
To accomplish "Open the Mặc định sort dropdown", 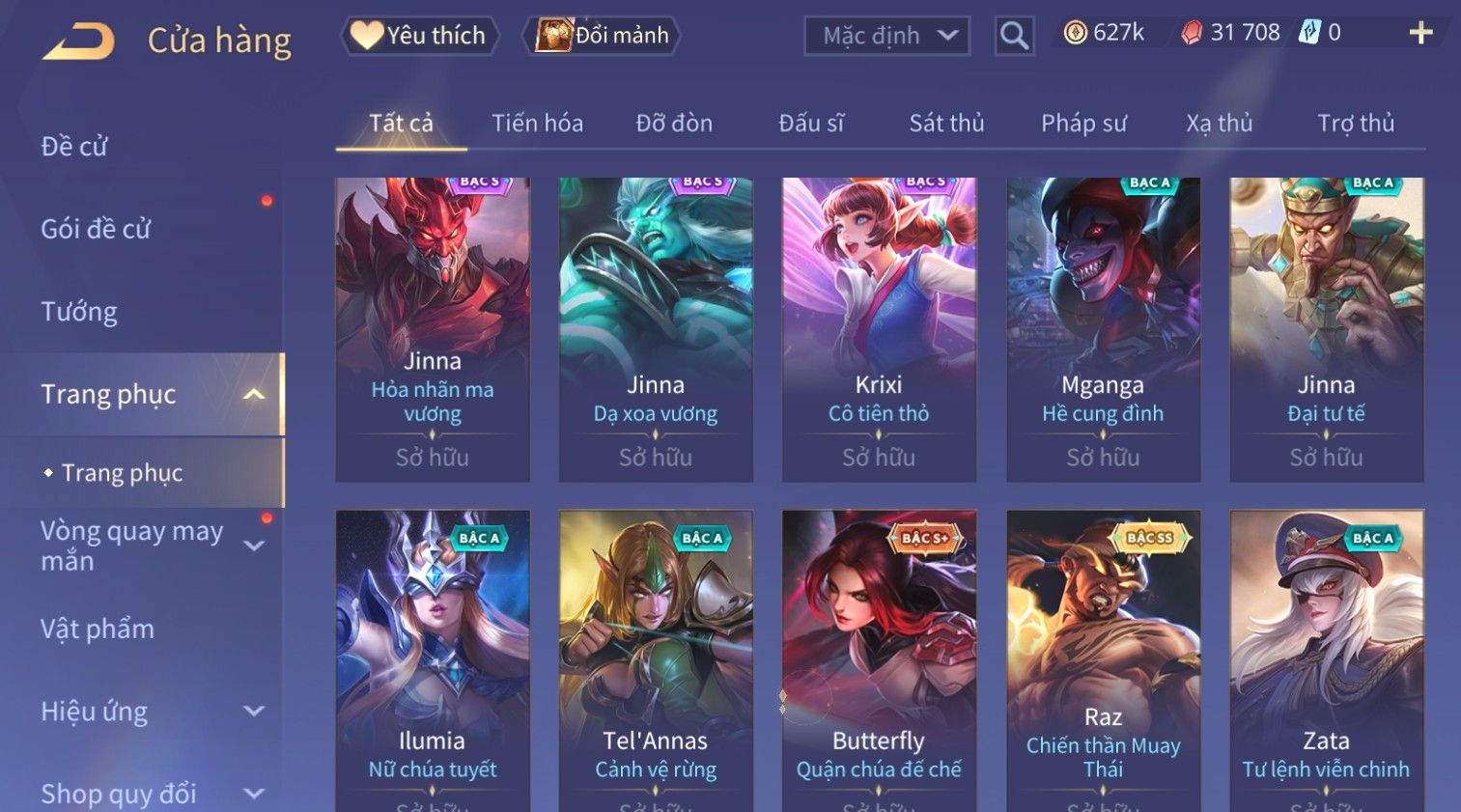I will tap(886, 36).
